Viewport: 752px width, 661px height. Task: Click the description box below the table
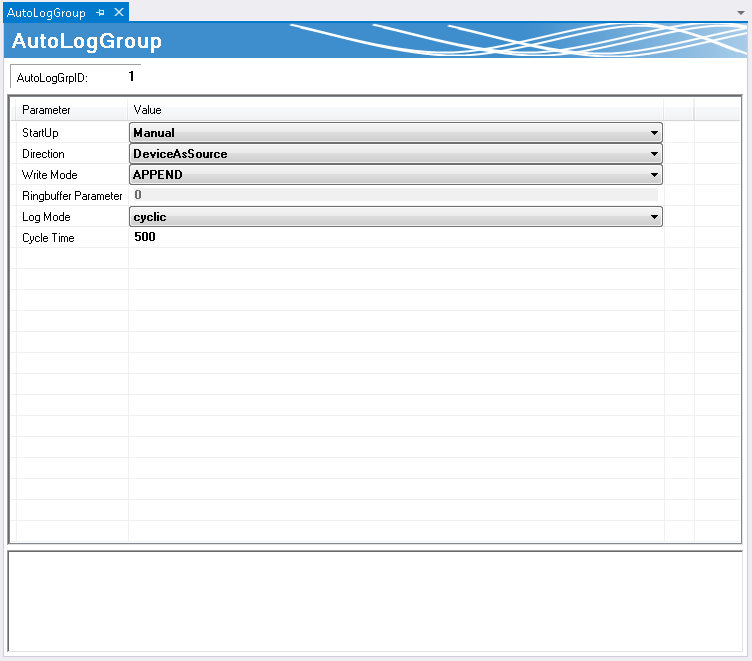(x=375, y=601)
